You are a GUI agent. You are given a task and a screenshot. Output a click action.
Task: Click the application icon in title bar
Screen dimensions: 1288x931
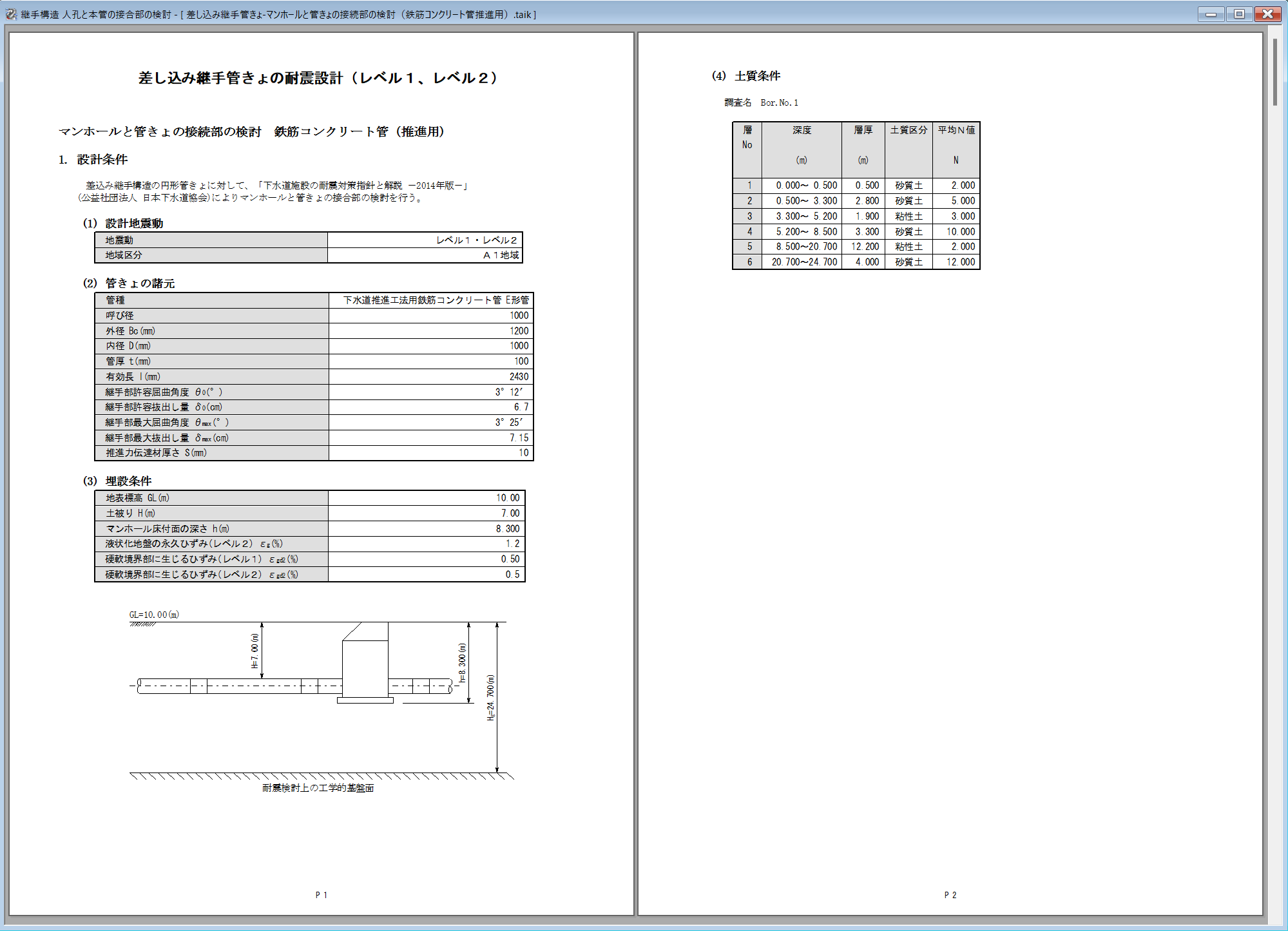pyautogui.click(x=11, y=14)
